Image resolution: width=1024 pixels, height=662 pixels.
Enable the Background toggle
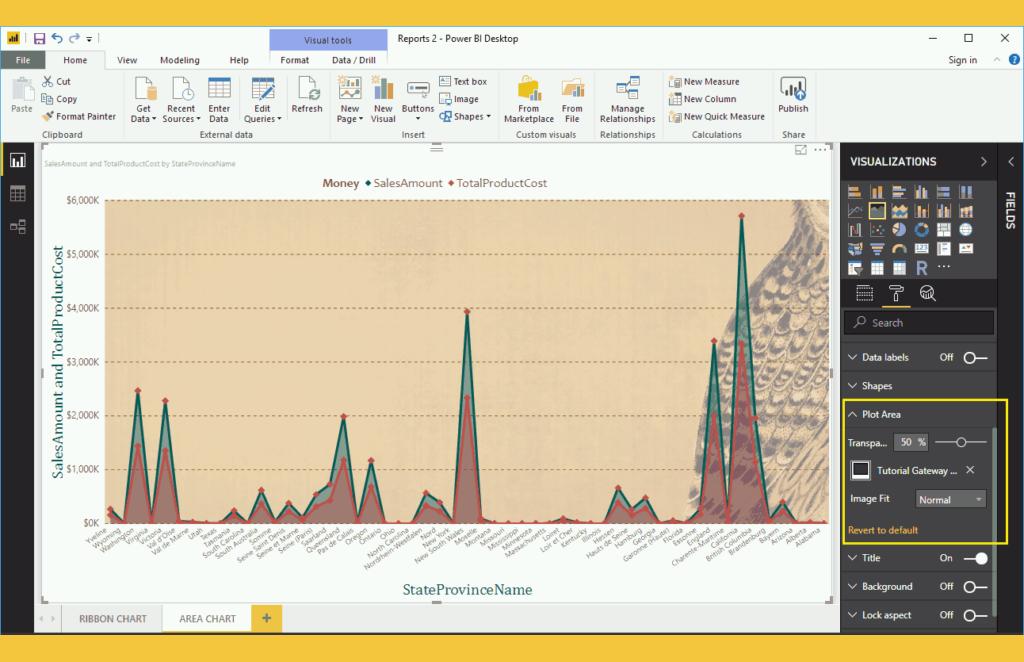[x=975, y=587]
